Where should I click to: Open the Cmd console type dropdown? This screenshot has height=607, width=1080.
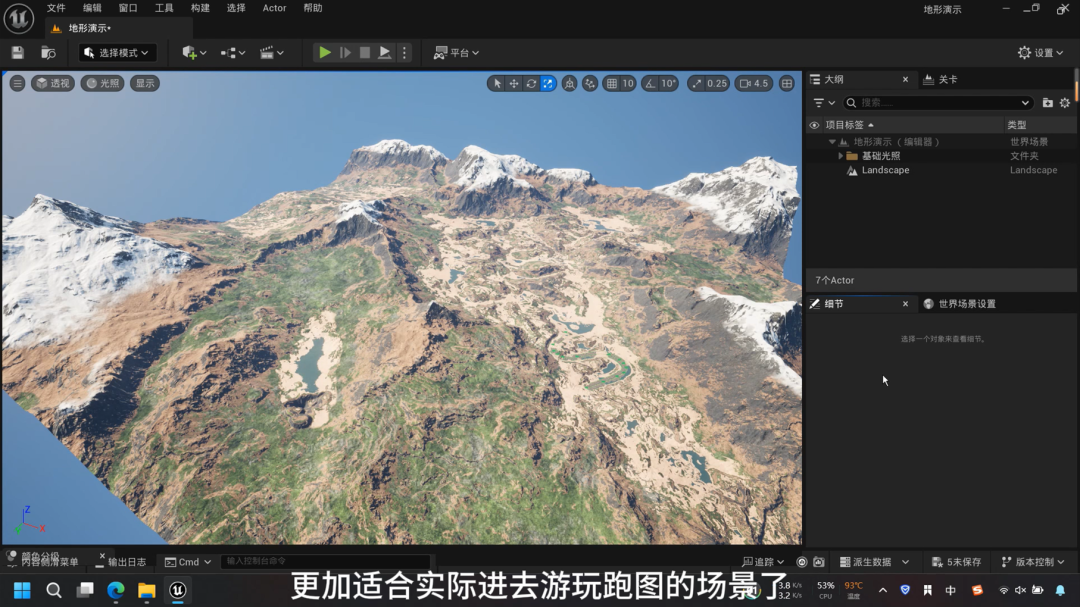coord(187,562)
